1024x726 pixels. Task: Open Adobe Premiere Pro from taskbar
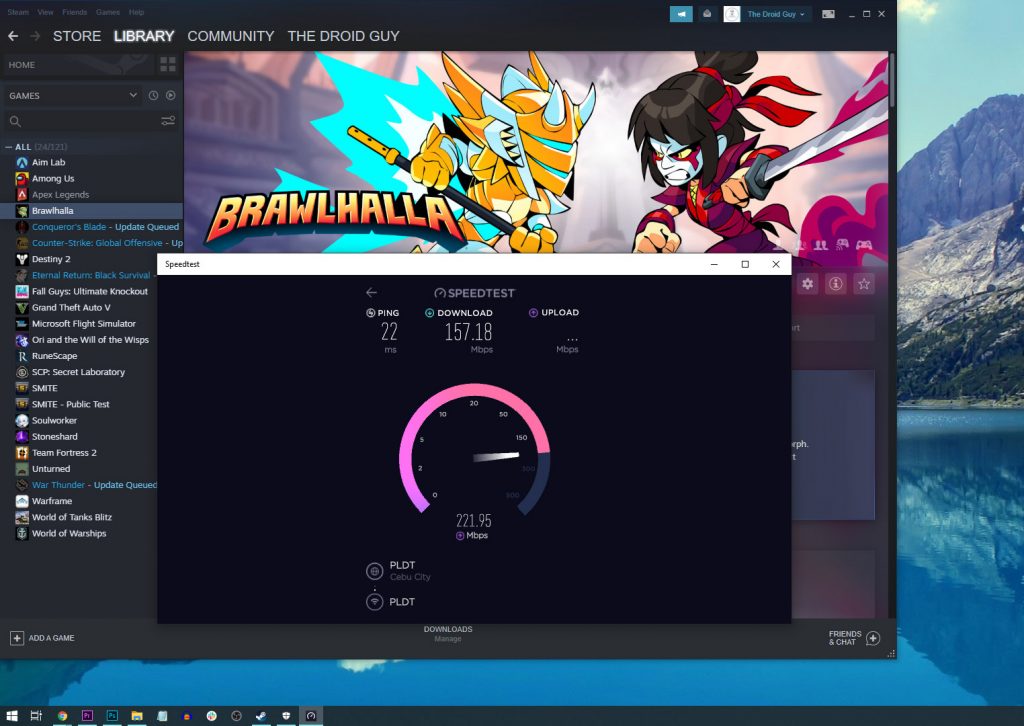87,716
